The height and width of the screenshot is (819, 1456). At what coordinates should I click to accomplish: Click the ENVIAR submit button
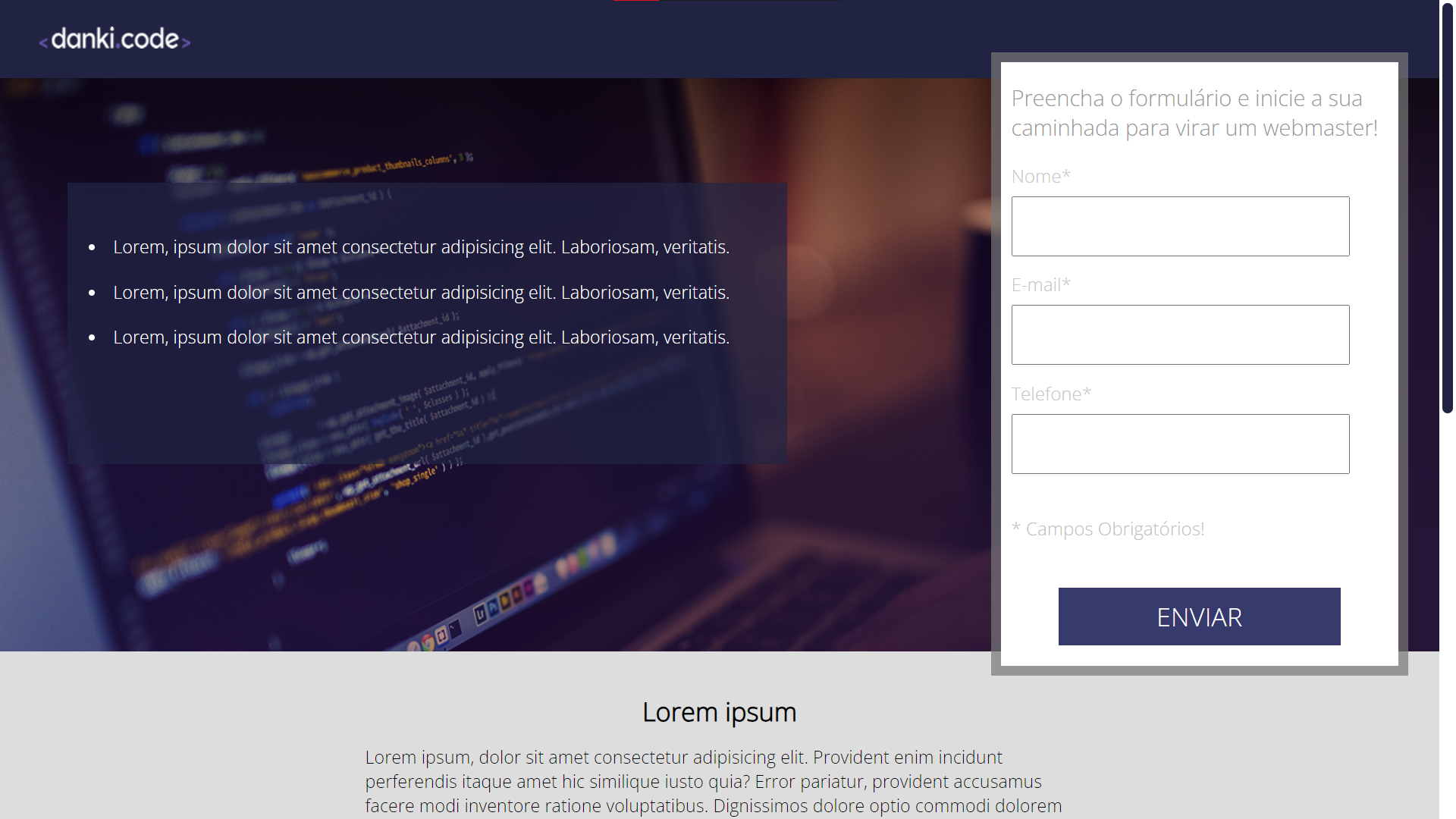click(1198, 617)
